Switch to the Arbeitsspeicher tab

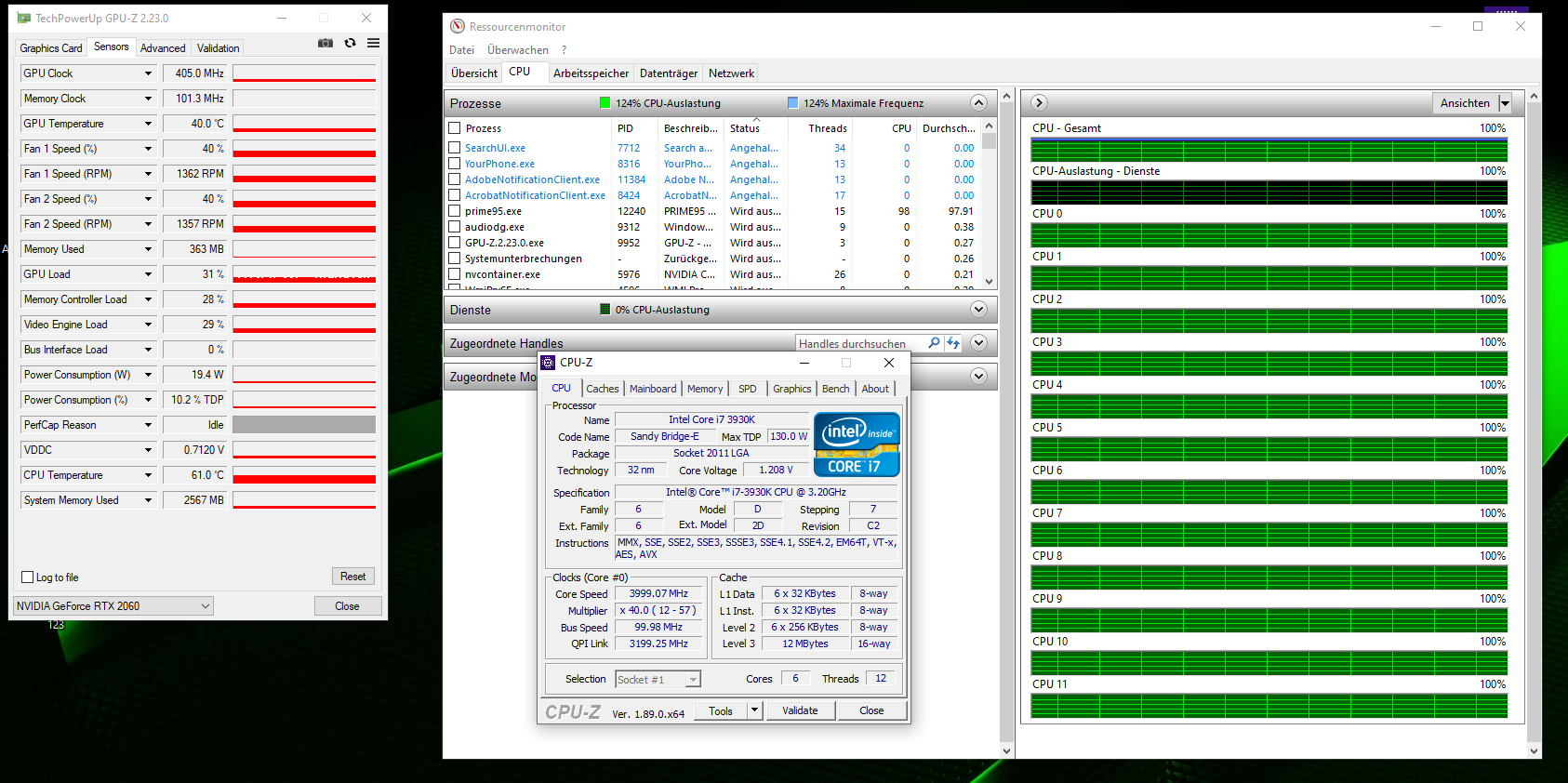pos(591,73)
